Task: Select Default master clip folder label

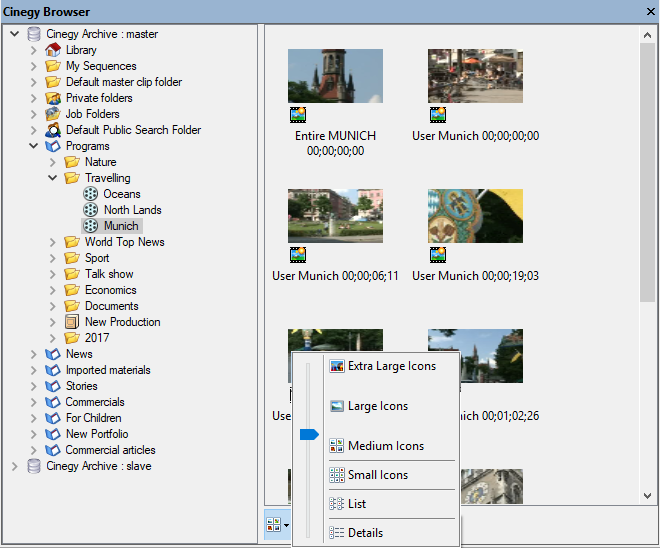Action: (x=124, y=82)
